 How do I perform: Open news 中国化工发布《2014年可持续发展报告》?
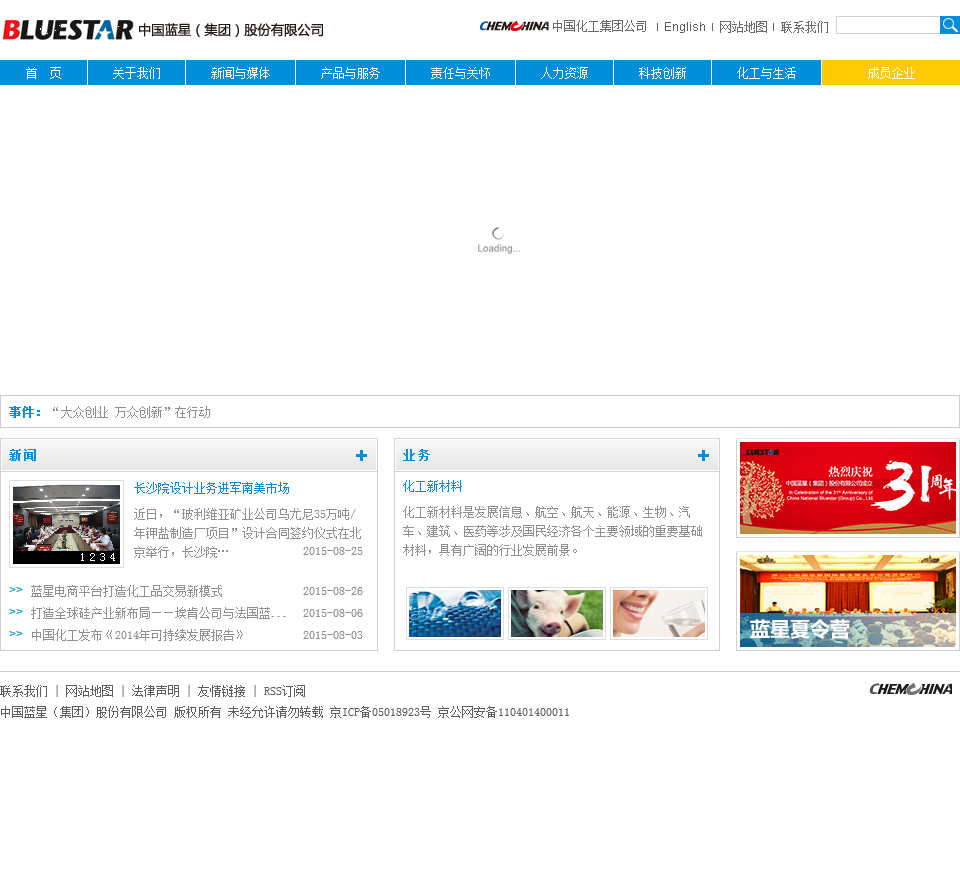(x=137, y=635)
